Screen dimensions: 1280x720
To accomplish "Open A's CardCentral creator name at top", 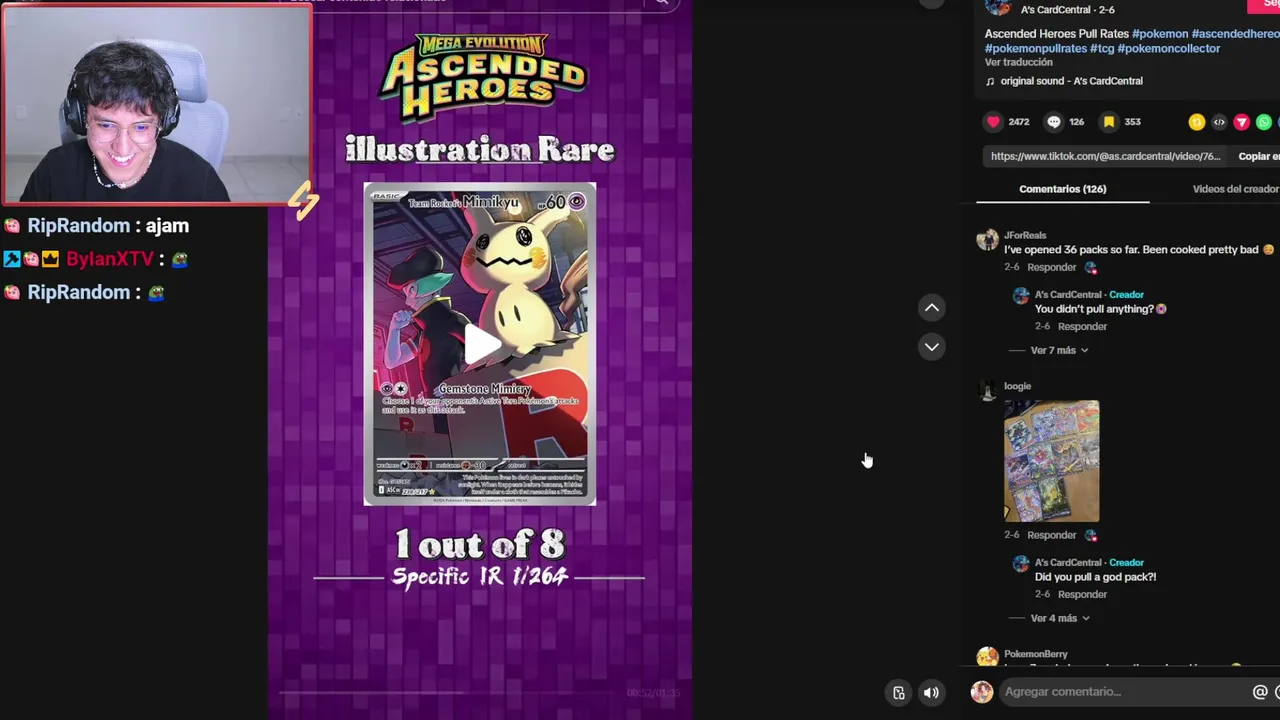I will pos(1069,10).
